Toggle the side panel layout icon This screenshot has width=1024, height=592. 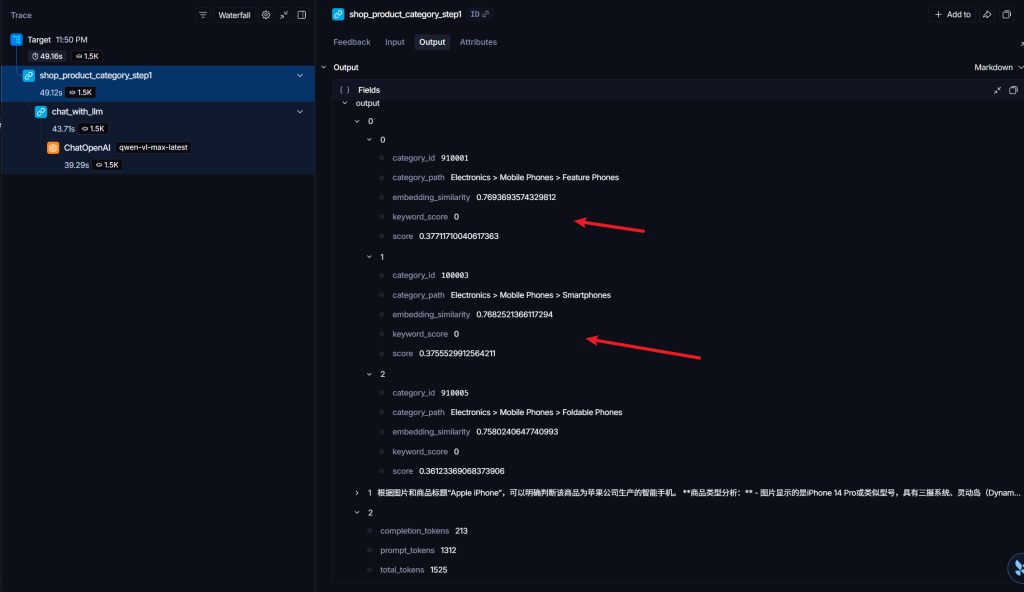(301, 15)
